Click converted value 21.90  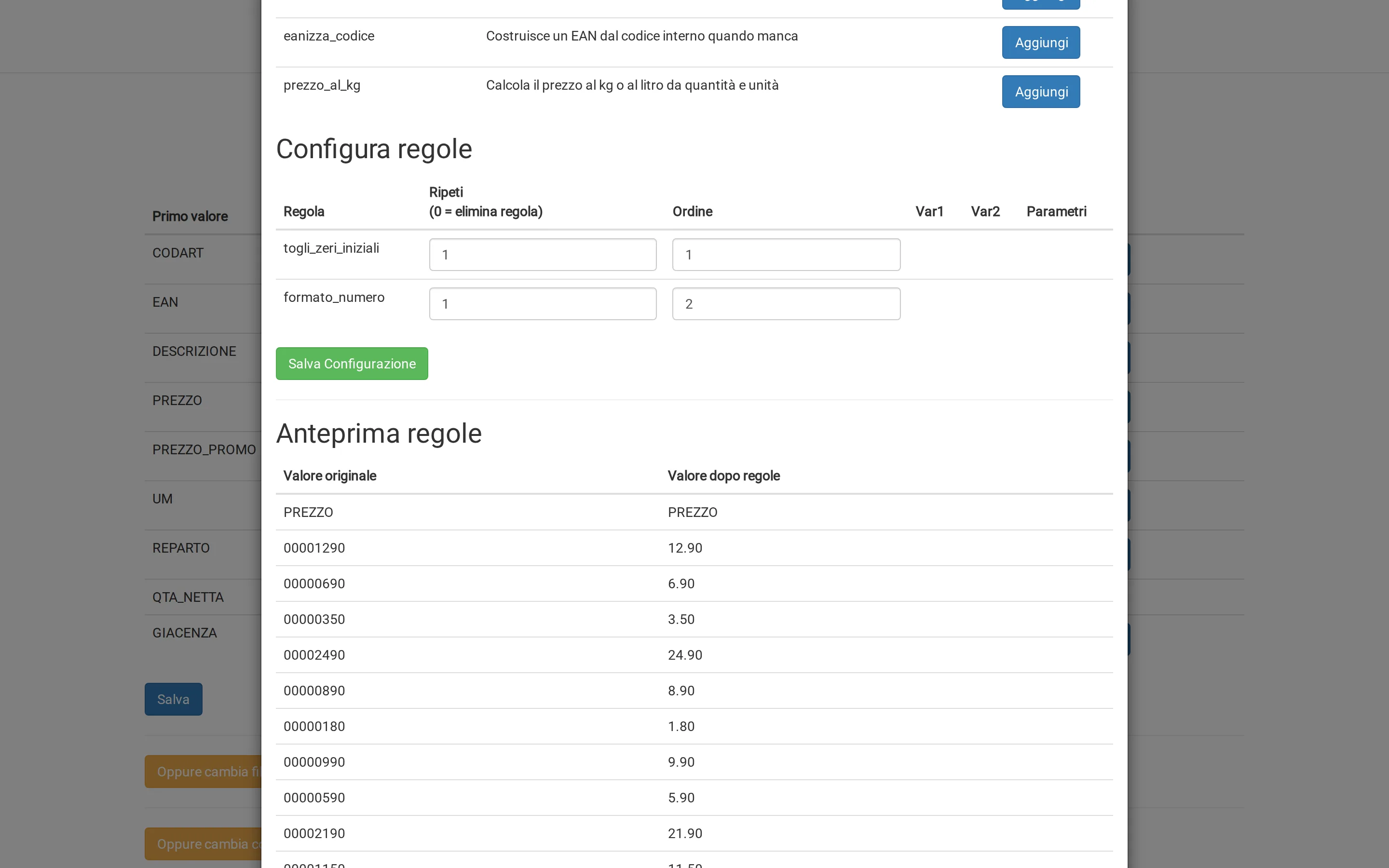tap(685, 833)
